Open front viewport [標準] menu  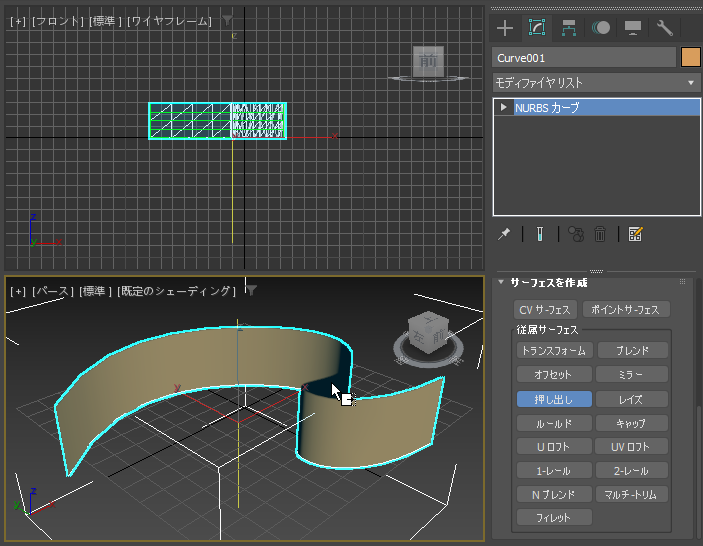[105, 21]
